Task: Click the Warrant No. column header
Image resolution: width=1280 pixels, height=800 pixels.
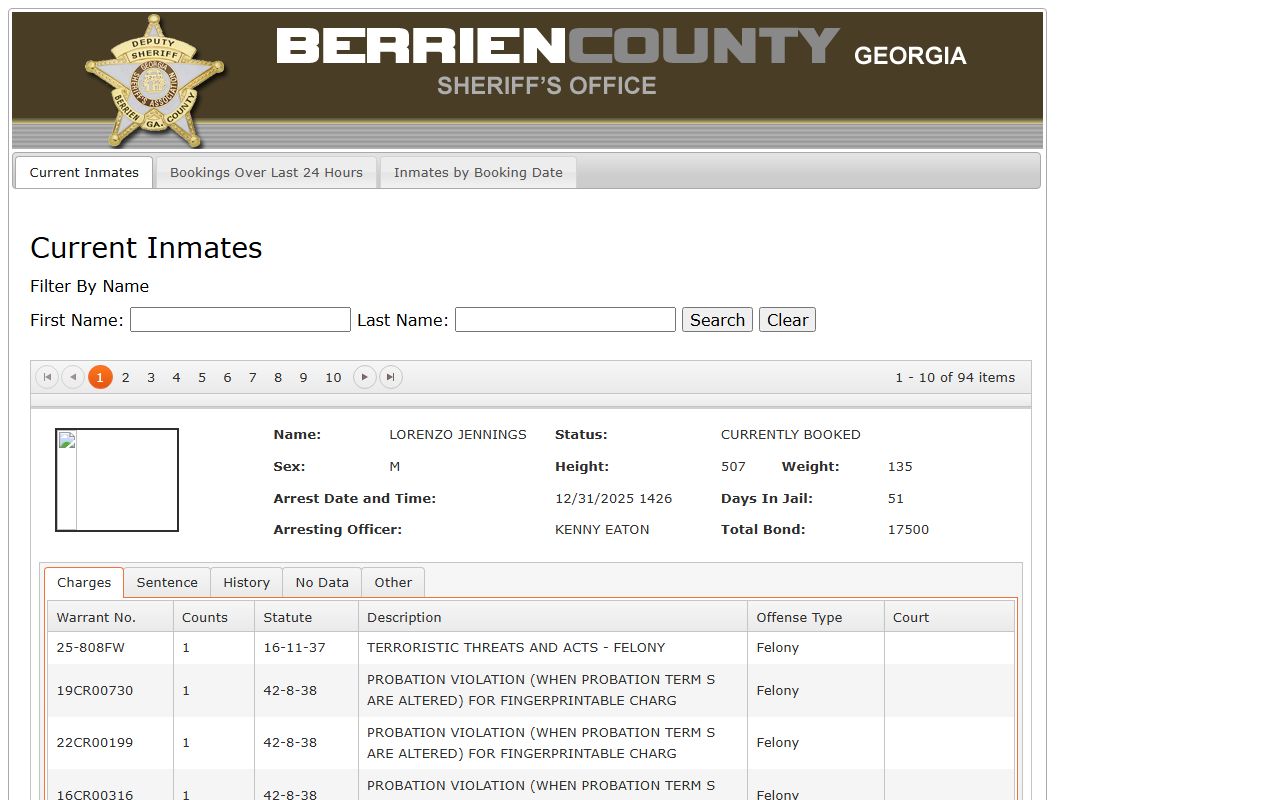Action: (x=110, y=617)
